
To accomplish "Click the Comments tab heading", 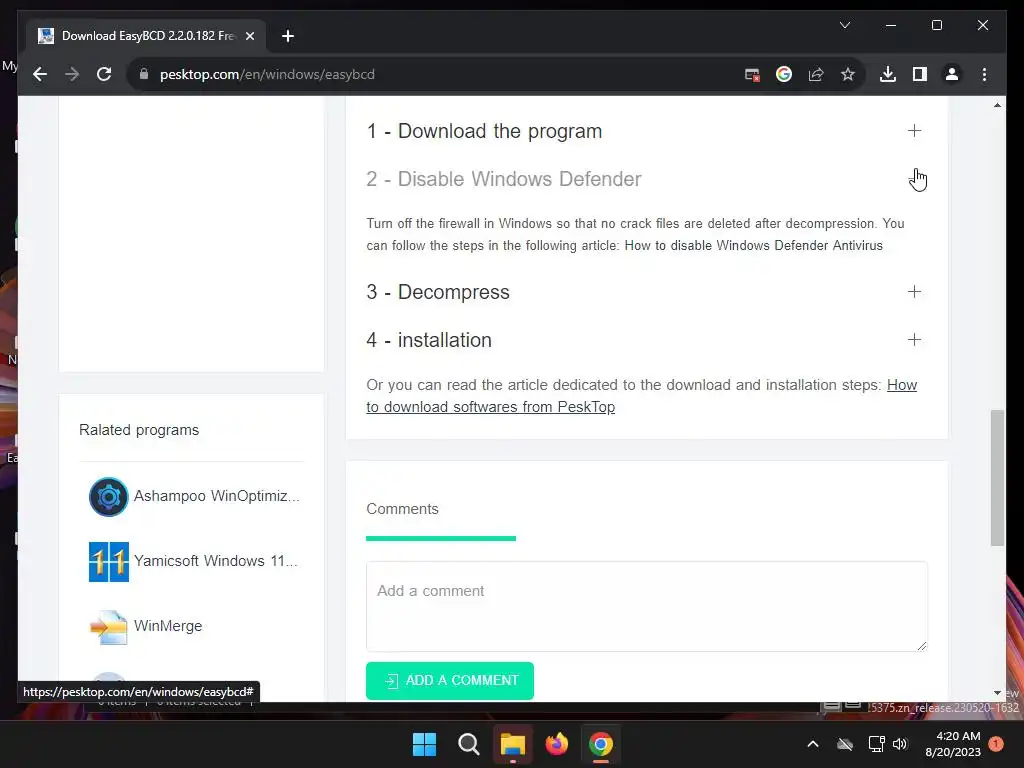I will (x=402, y=509).
